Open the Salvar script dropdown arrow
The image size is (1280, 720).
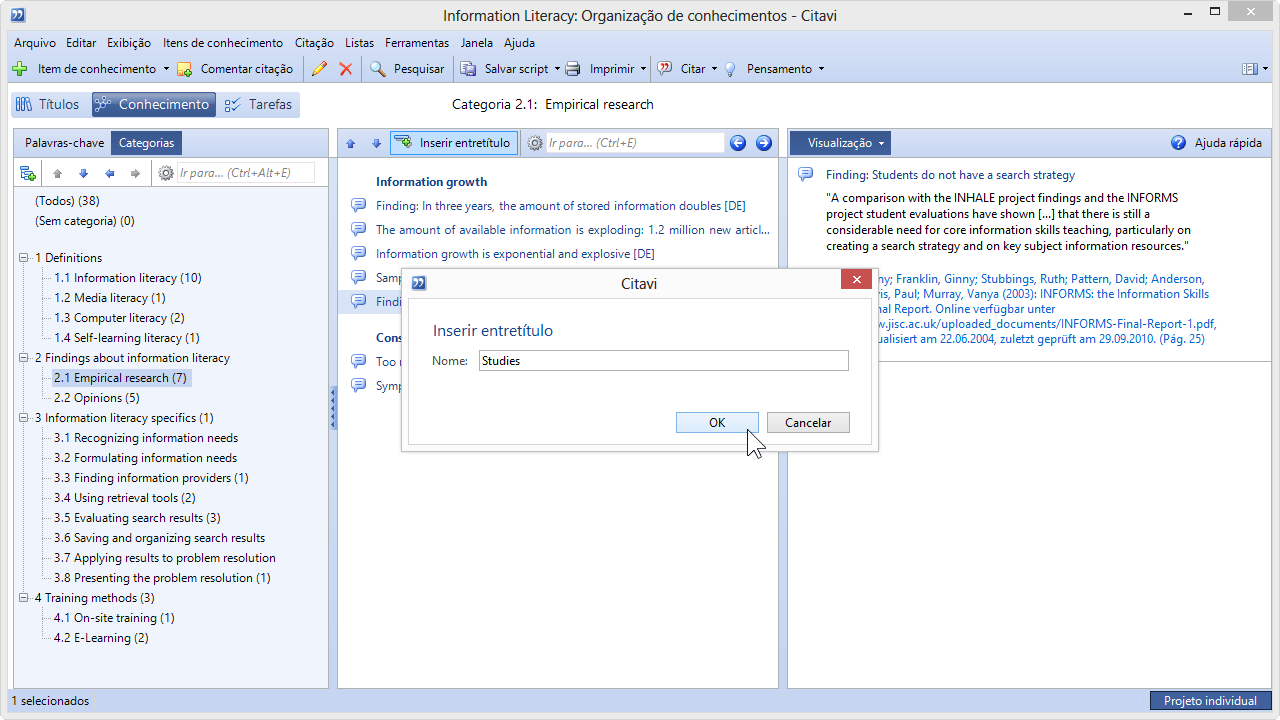coord(557,69)
